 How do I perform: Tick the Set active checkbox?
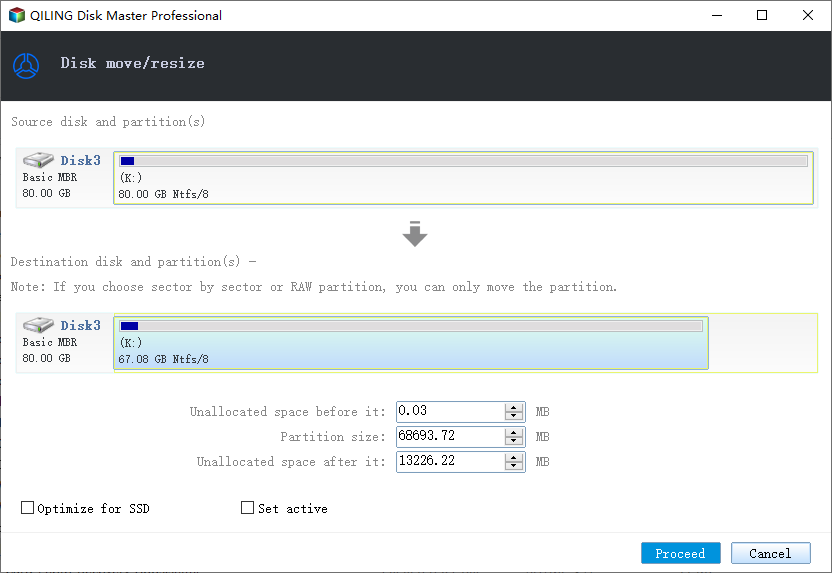pos(247,508)
